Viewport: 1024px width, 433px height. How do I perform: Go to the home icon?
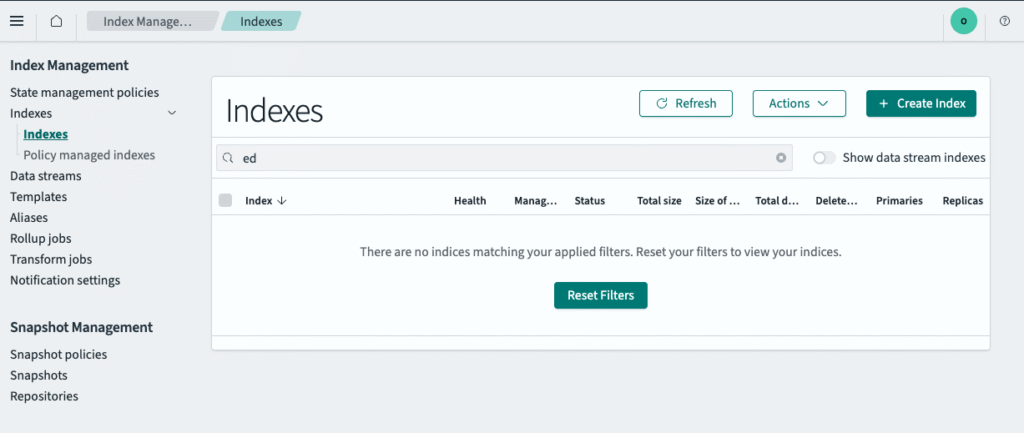point(56,21)
